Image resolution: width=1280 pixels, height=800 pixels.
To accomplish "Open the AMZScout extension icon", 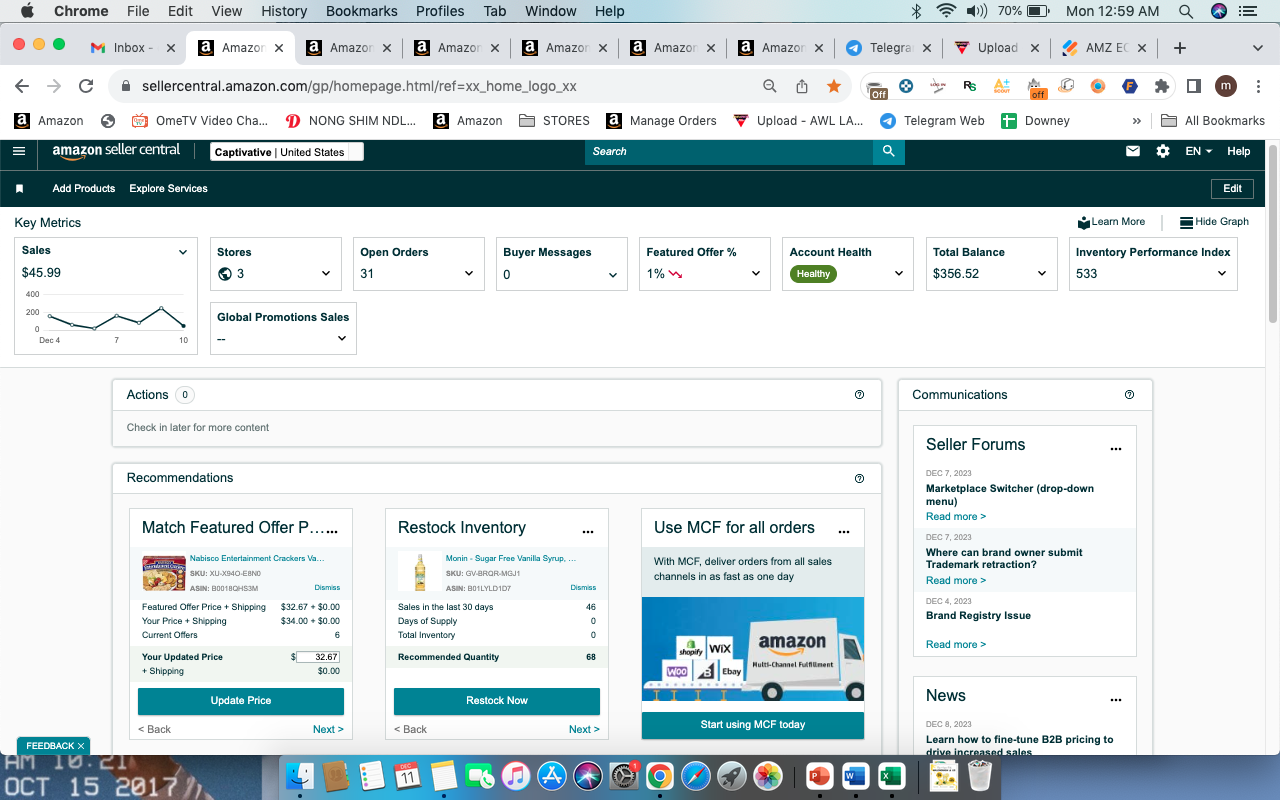I will click(1001, 86).
